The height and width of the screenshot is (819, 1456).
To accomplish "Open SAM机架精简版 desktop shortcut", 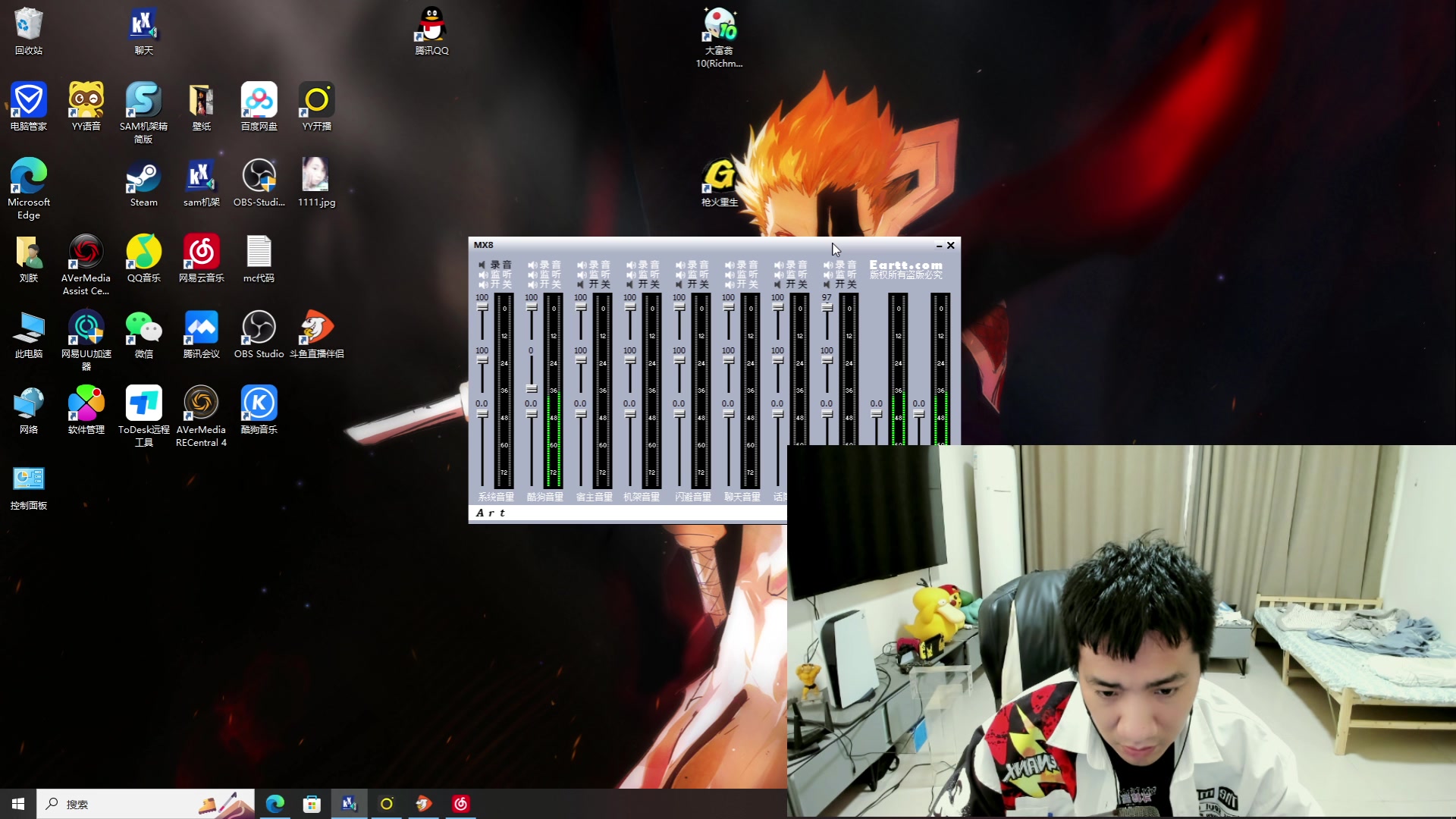I will pos(143,113).
